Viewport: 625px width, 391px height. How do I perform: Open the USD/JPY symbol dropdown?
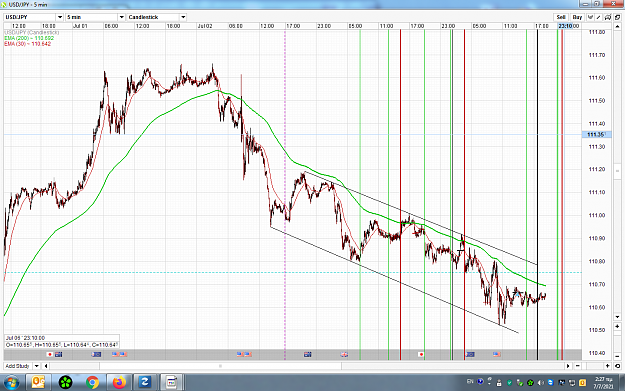point(60,17)
